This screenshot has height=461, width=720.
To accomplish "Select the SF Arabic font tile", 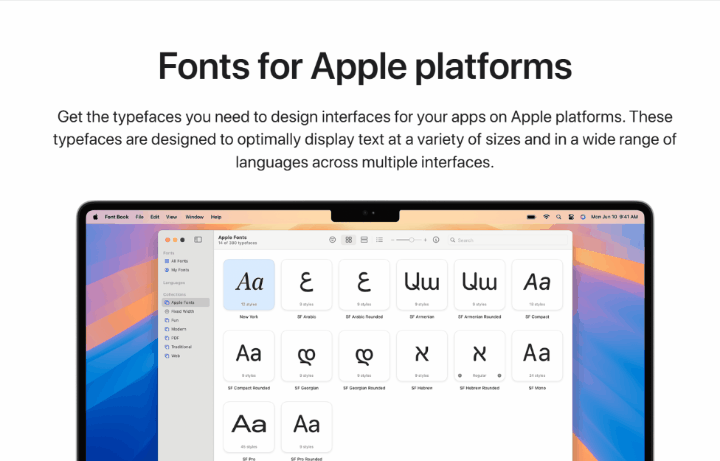I will coord(307,285).
